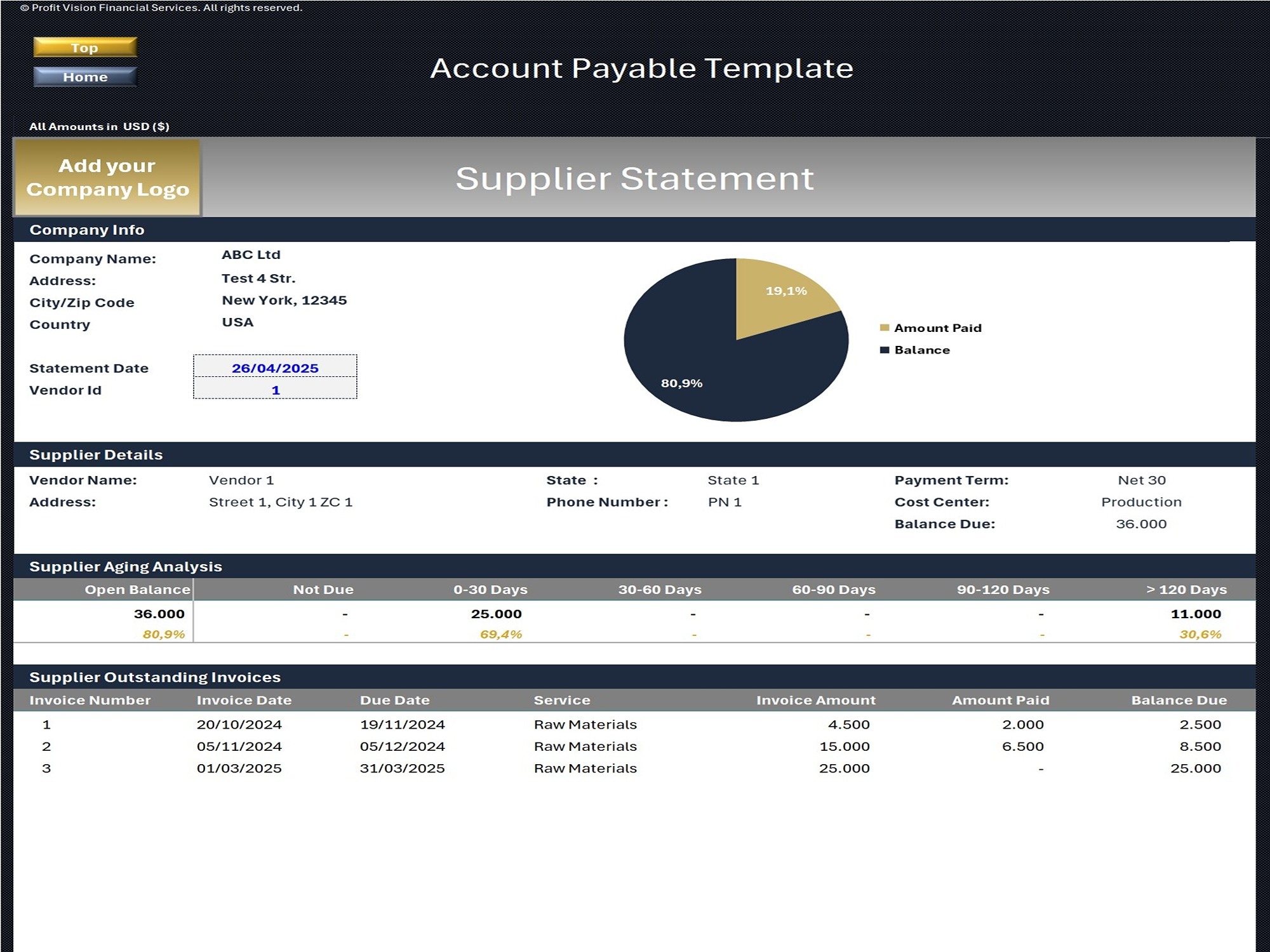Click the Add your Company Logo placeholder
This screenshot has height=952, width=1270.
tap(107, 178)
